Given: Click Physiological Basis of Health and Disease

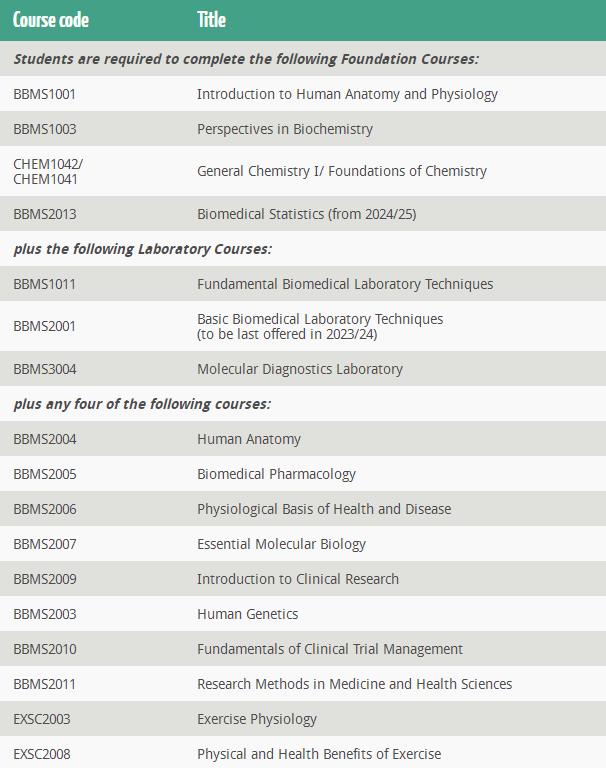Looking at the screenshot, I should click(324, 509).
